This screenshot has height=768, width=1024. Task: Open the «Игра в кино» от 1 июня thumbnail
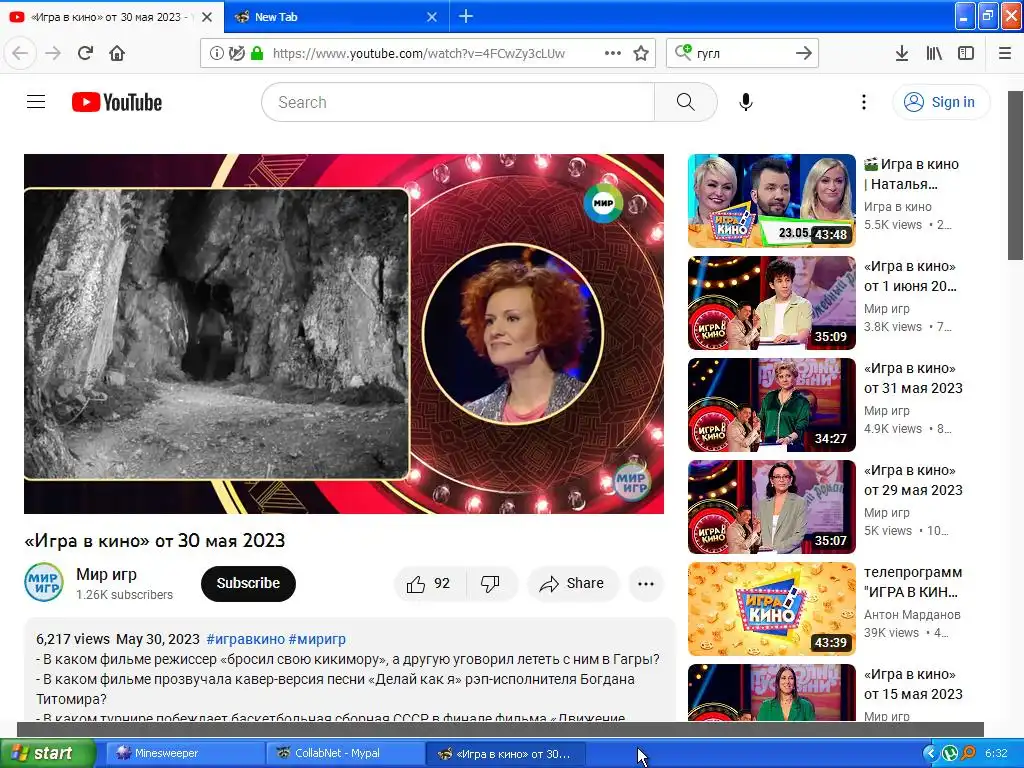(771, 303)
